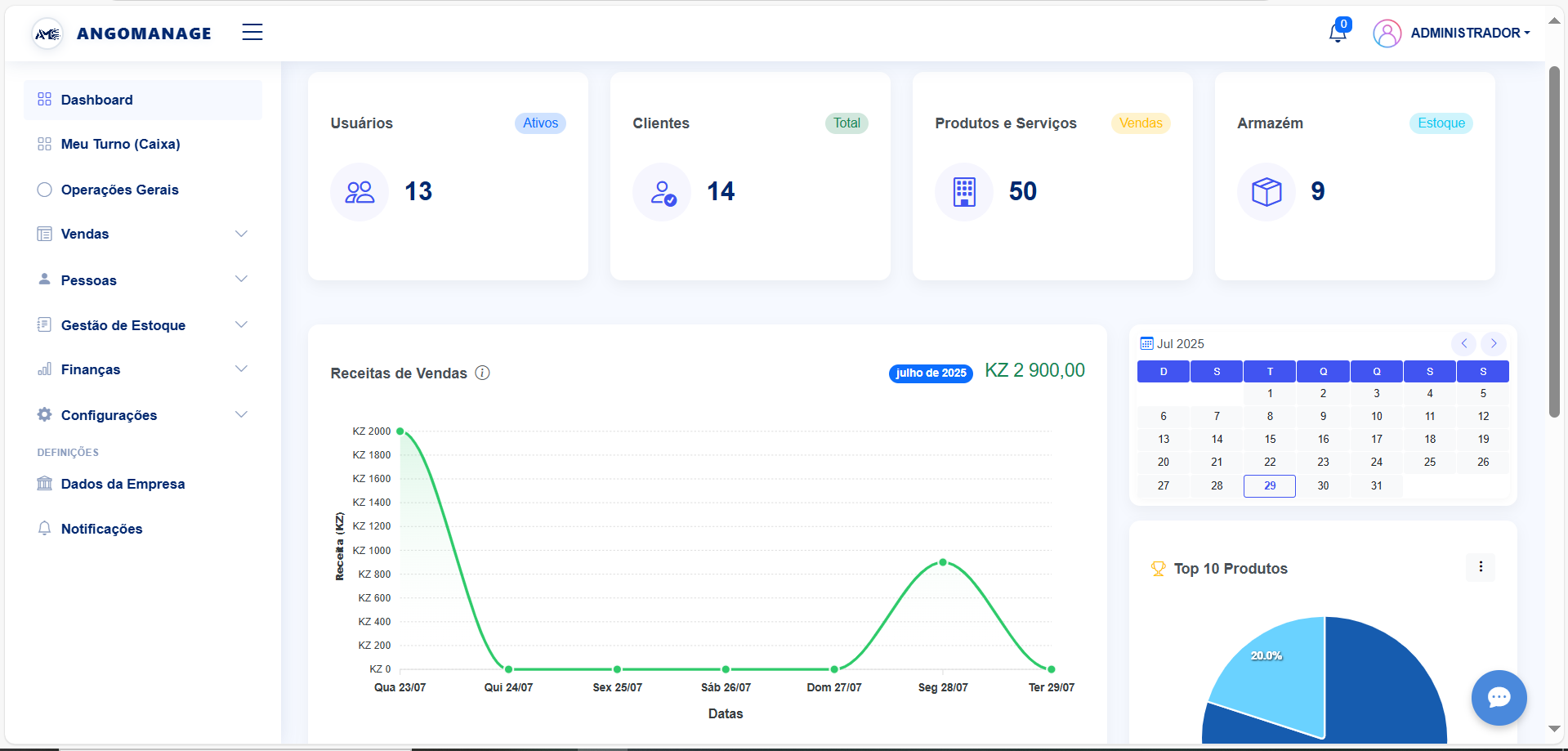
Task: Click the page vertical scrollbar
Action: click(1554, 245)
